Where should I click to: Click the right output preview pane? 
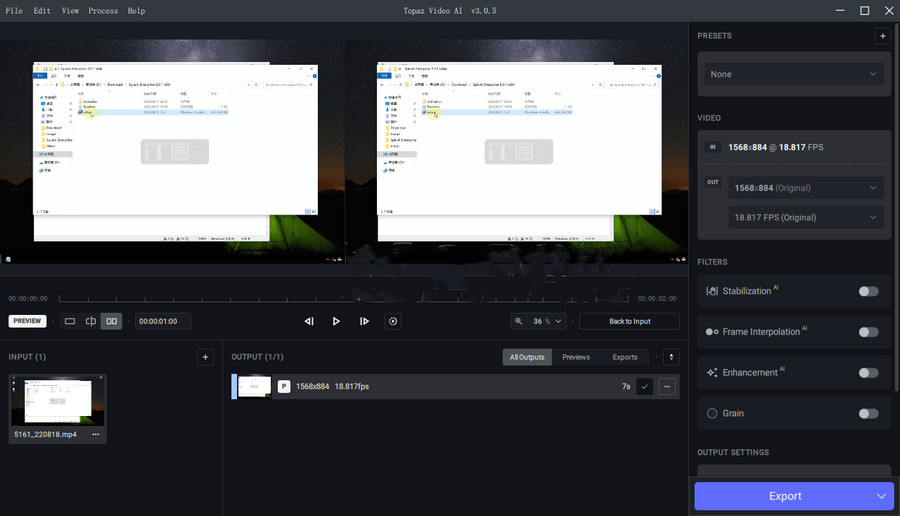[x=516, y=151]
